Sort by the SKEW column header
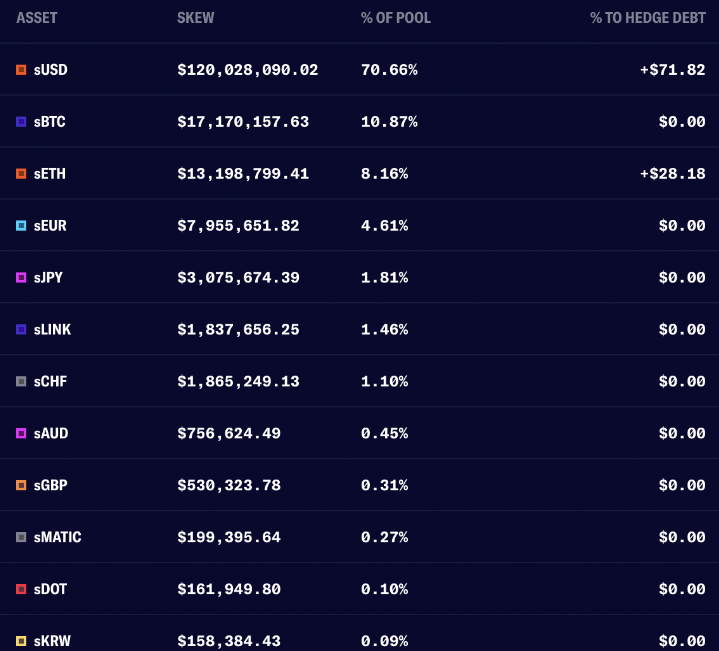The image size is (719, 651). (195, 18)
